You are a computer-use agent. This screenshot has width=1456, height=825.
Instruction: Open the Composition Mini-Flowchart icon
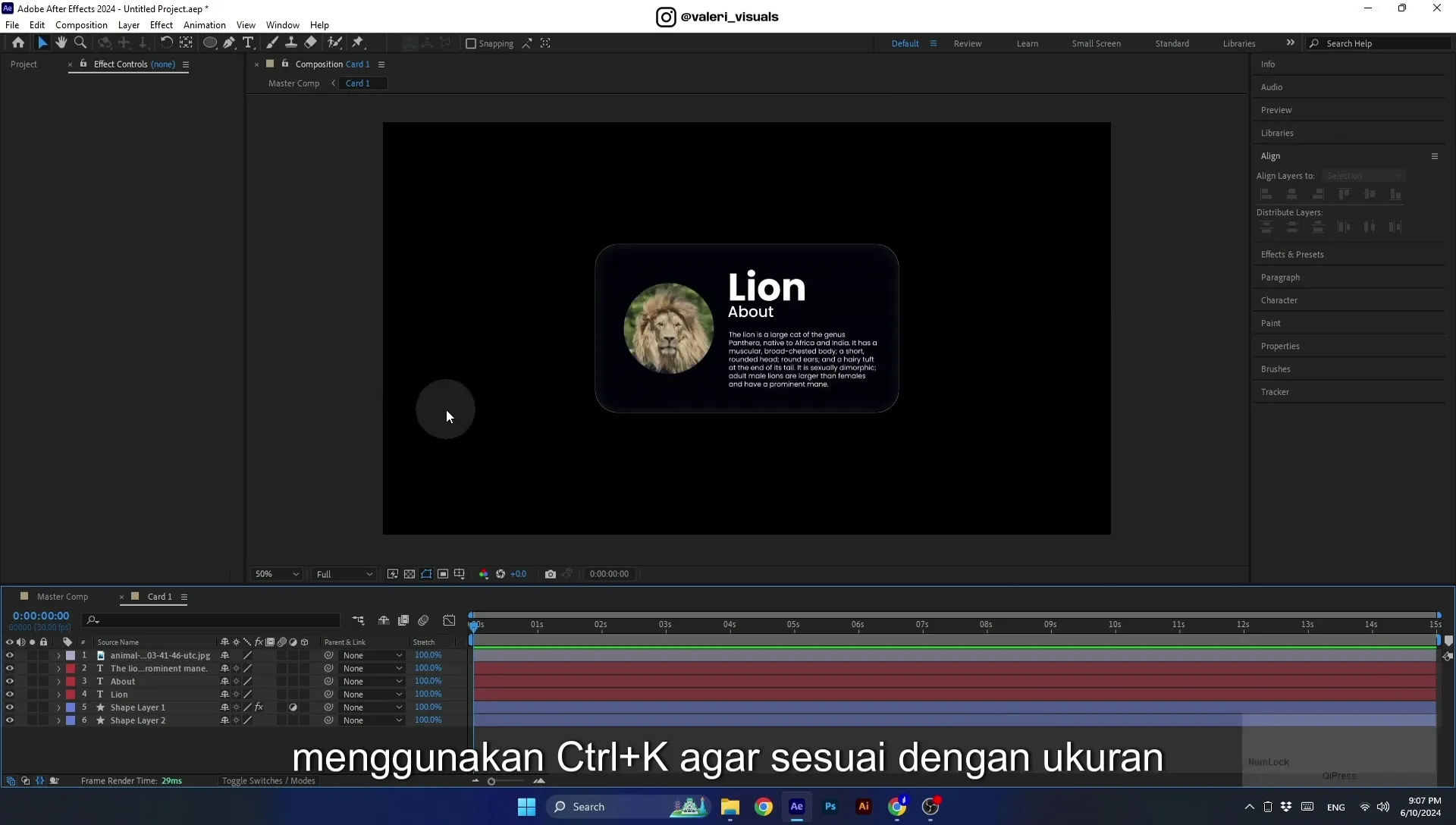pos(358,620)
